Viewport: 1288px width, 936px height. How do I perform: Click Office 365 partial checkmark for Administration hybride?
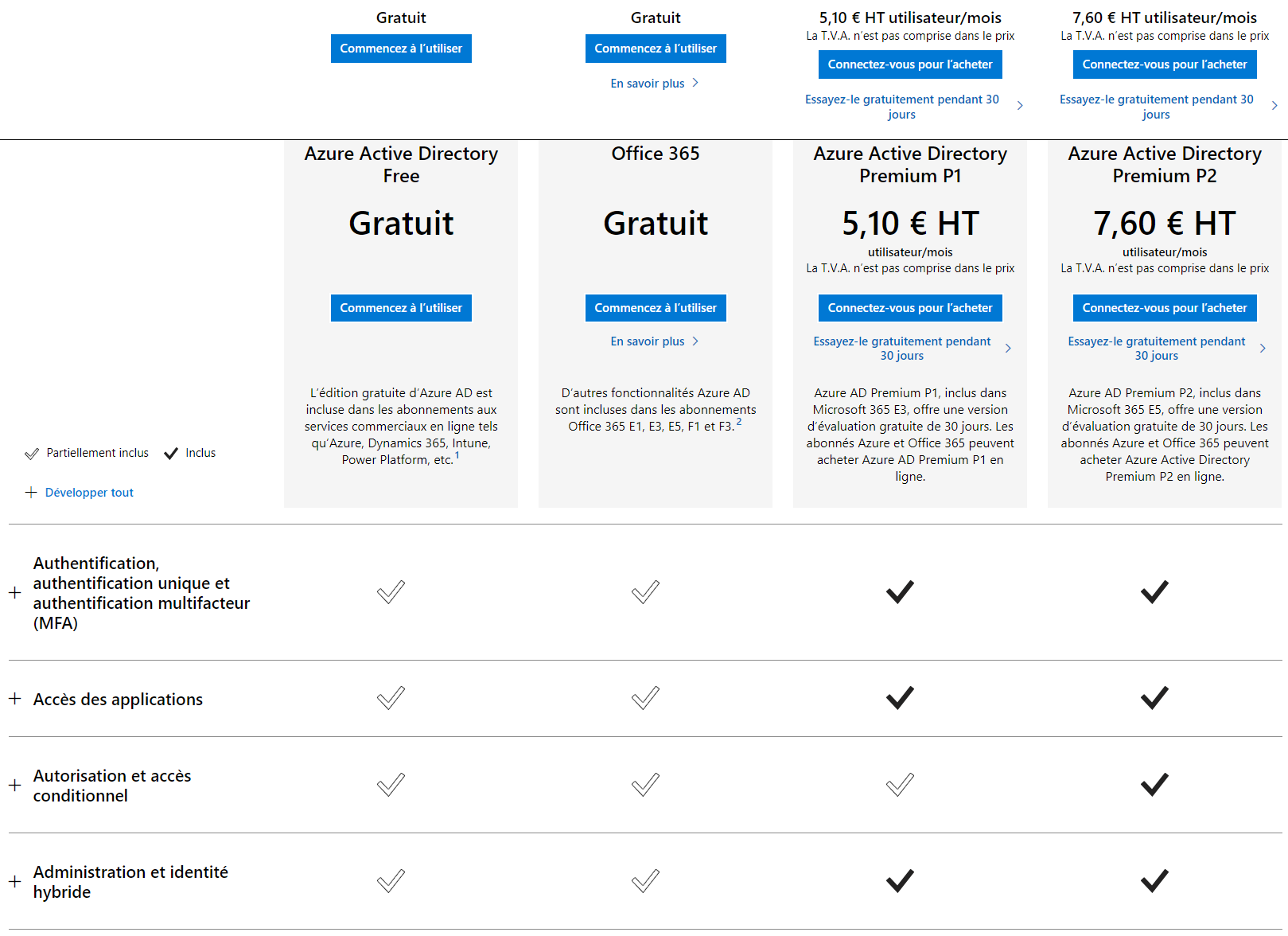tap(645, 880)
